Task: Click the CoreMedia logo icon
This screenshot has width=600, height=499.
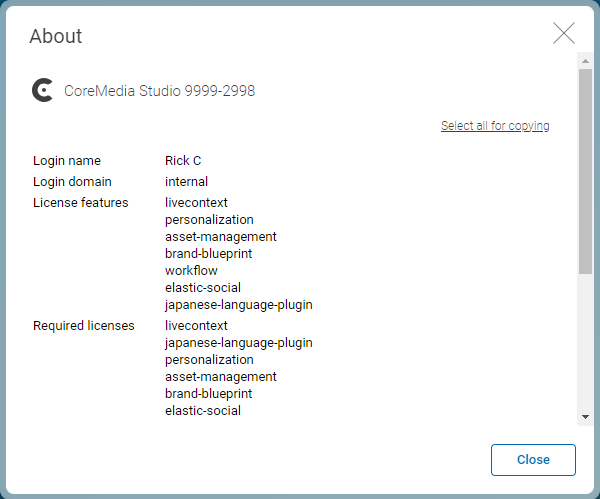Action: pyautogui.click(x=42, y=91)
